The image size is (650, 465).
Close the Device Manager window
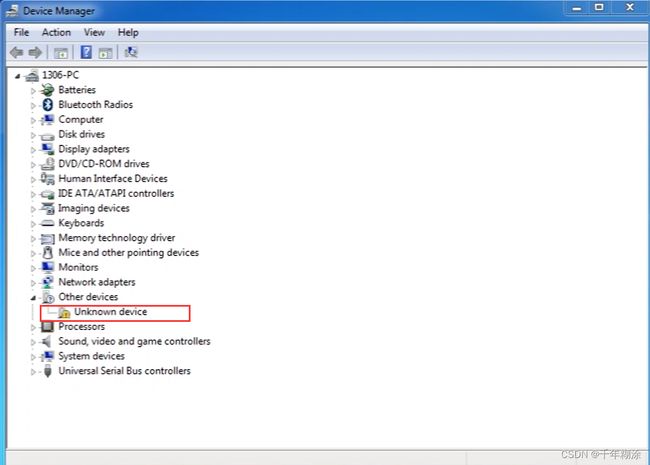630,7
